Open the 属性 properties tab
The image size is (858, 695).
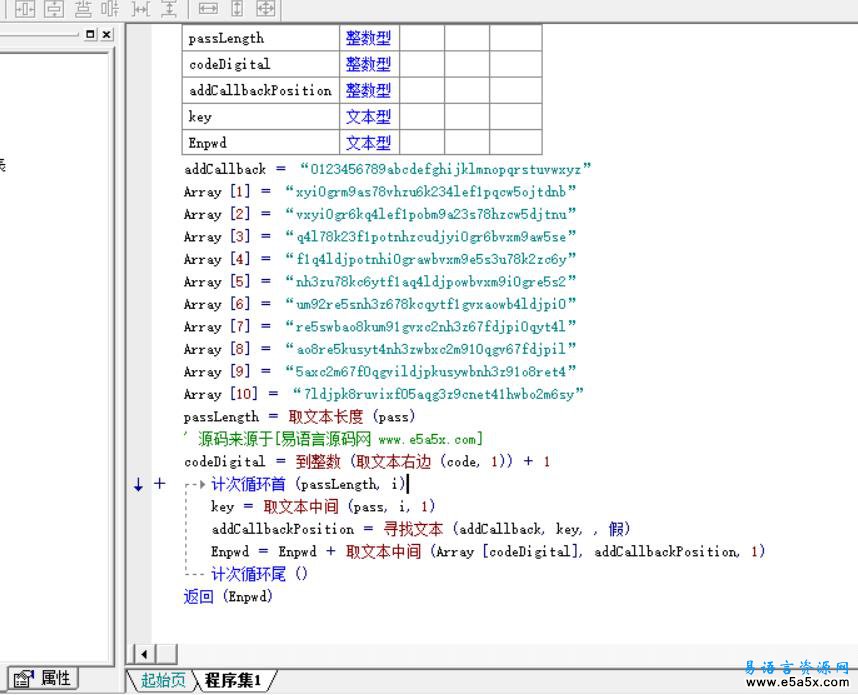[x=43, y=679]
